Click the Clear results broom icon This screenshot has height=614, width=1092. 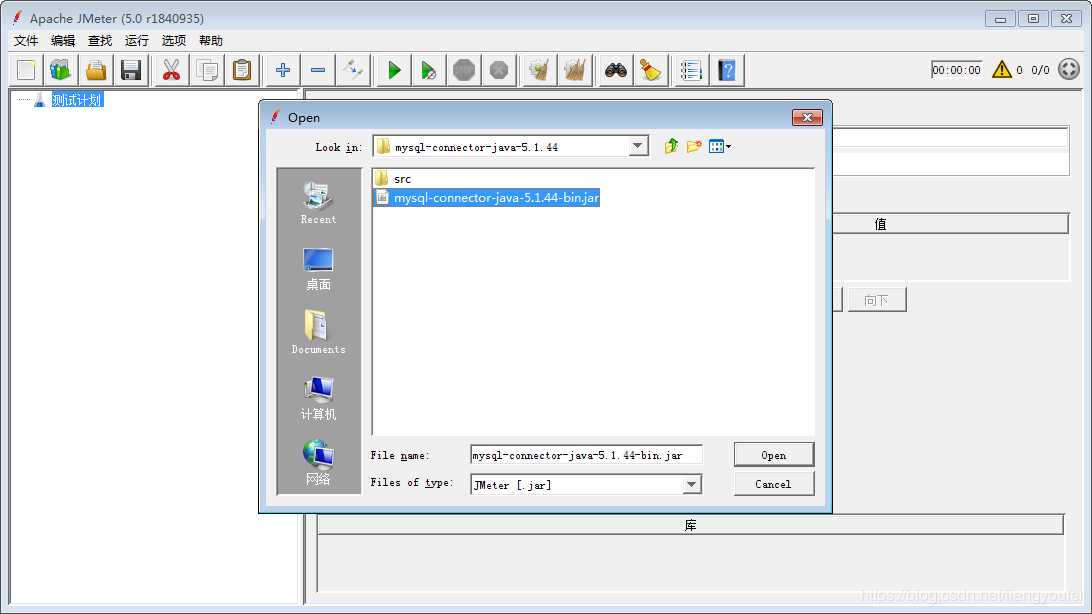539,70
